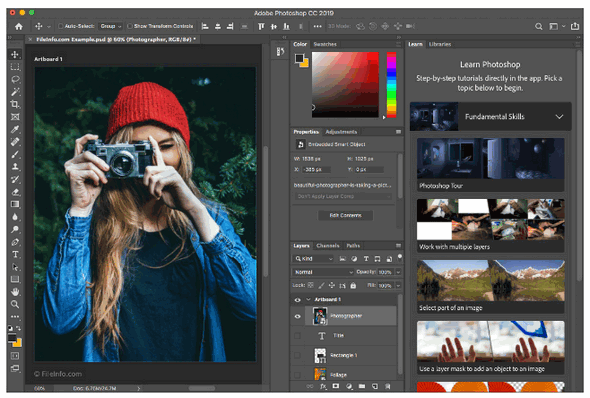
Task: Enable the Auto-Select checkbox
Action: click(61, 26)
